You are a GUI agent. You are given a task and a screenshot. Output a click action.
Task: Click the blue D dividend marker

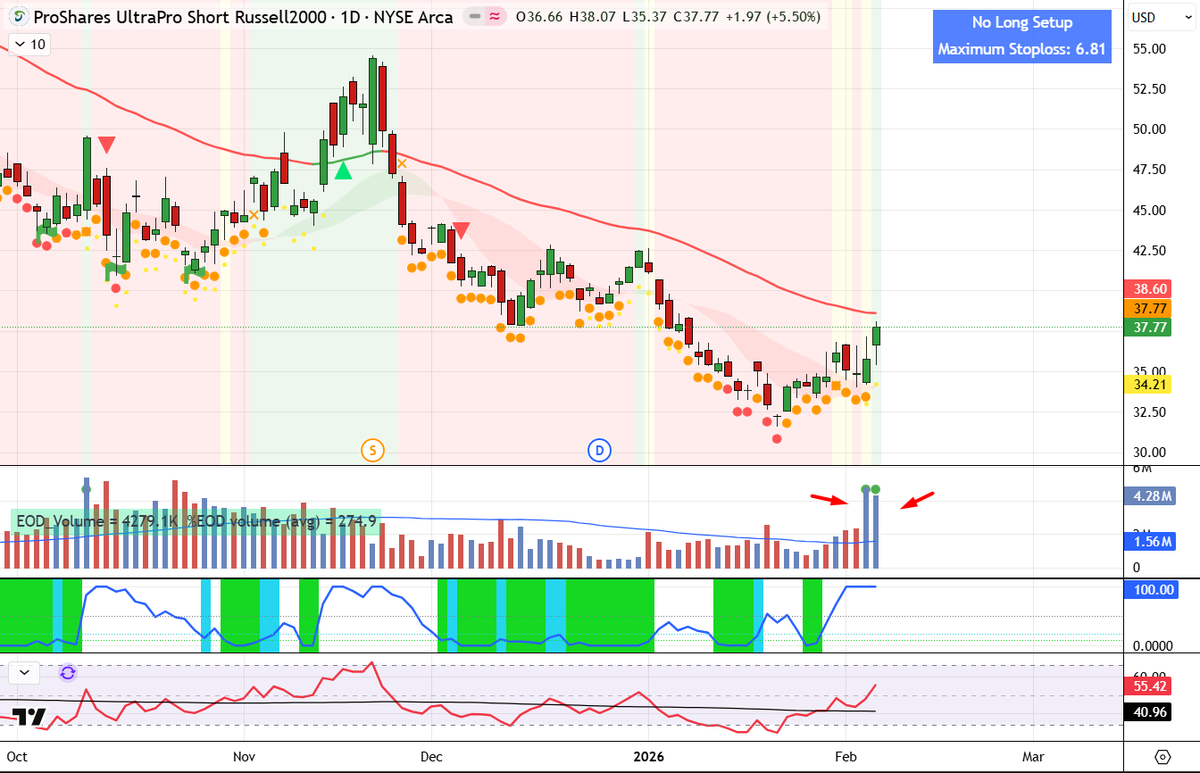coord(599,451)
